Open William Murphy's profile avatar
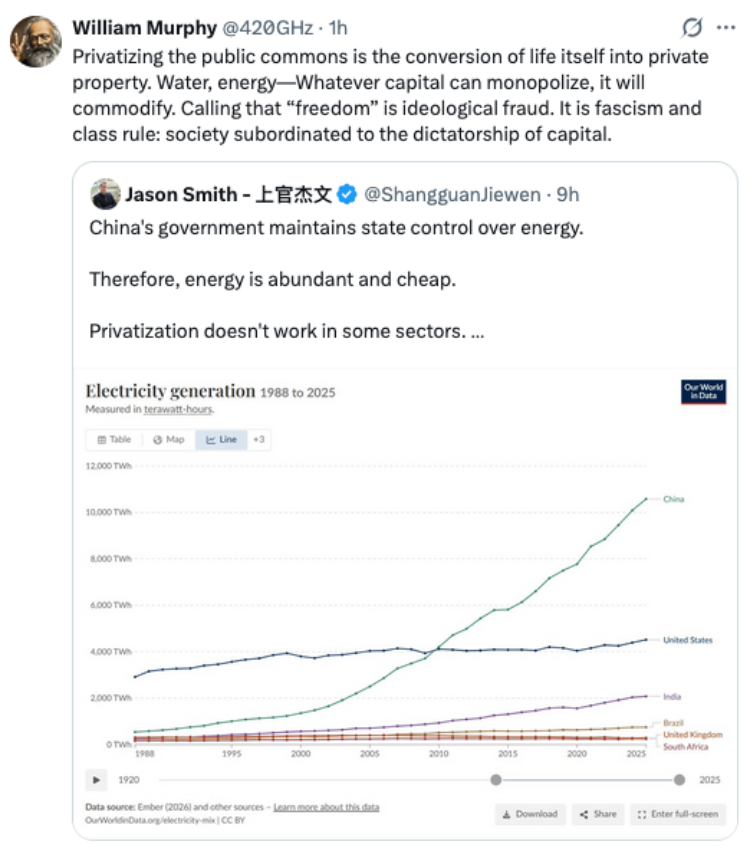Screen dimensions: 750x851 [36, 42]
